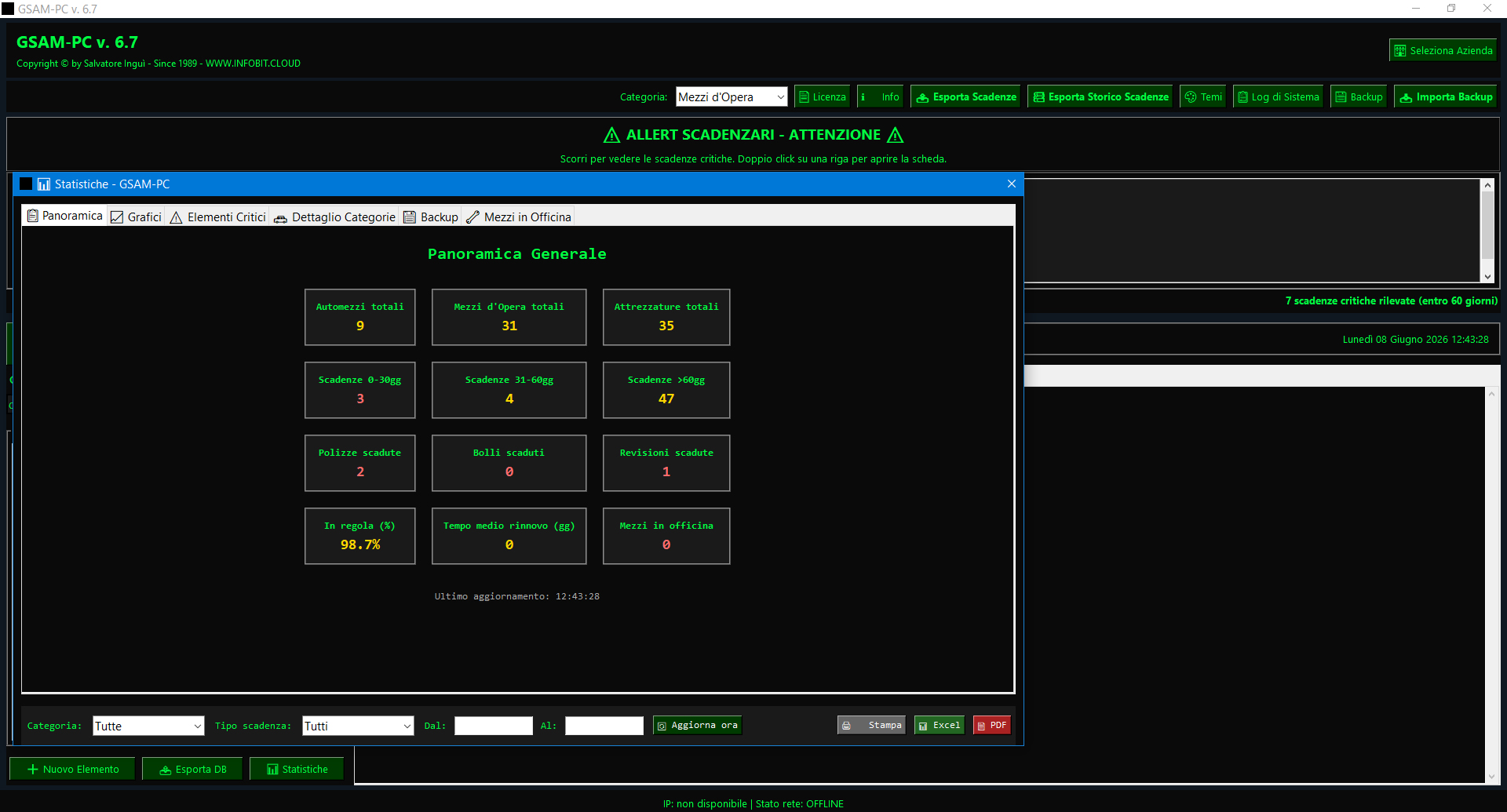Export statistics with PDF button
The width and height of the screenshot is (1507, 812).
[992, 726]
